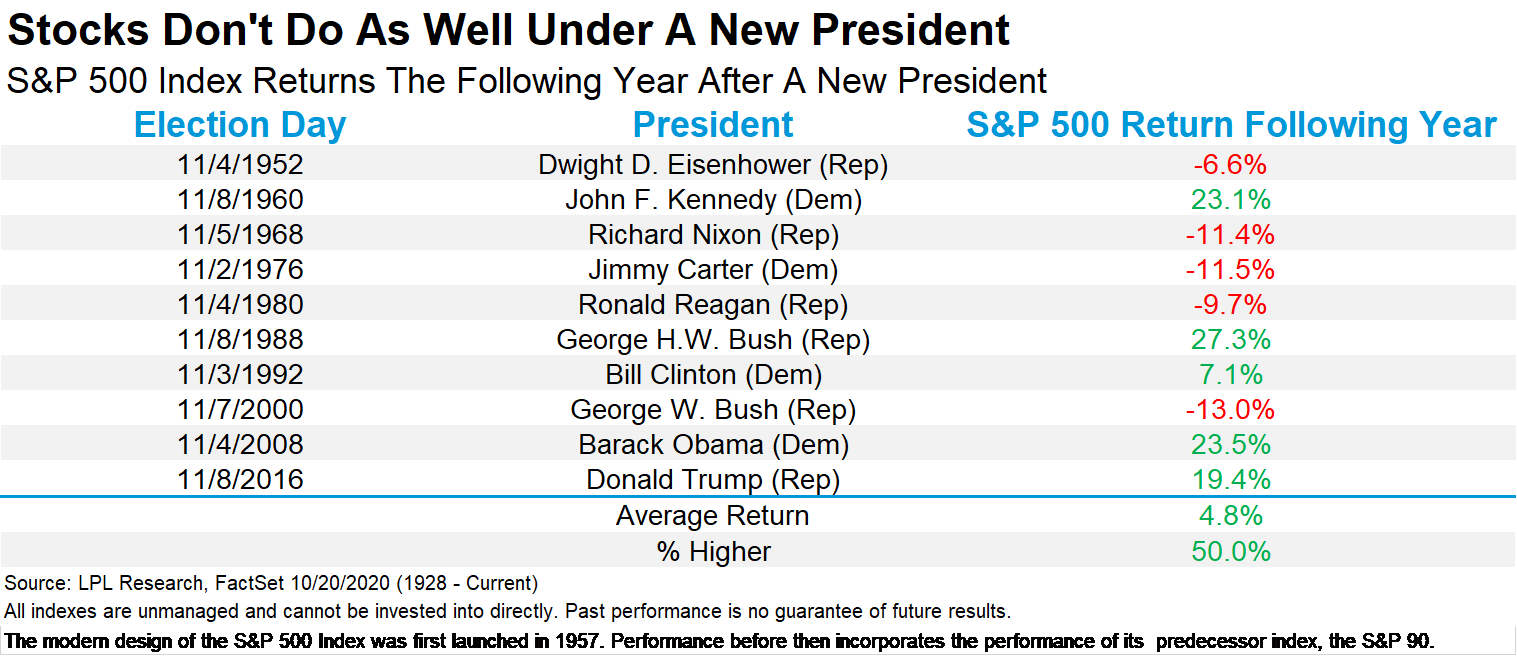
Task: Click the 'President' column header
Action: click(713, 126)
